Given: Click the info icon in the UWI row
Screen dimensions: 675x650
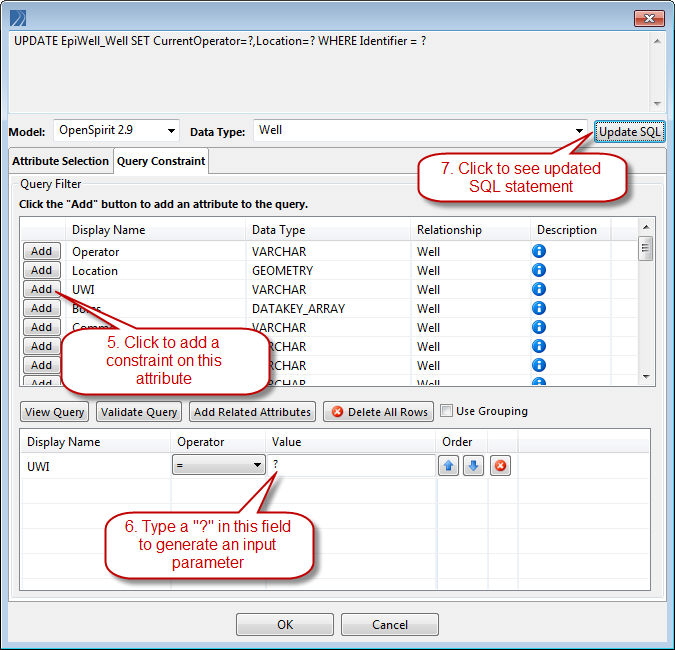Looking at the screenshot, I should click(539, 289).
